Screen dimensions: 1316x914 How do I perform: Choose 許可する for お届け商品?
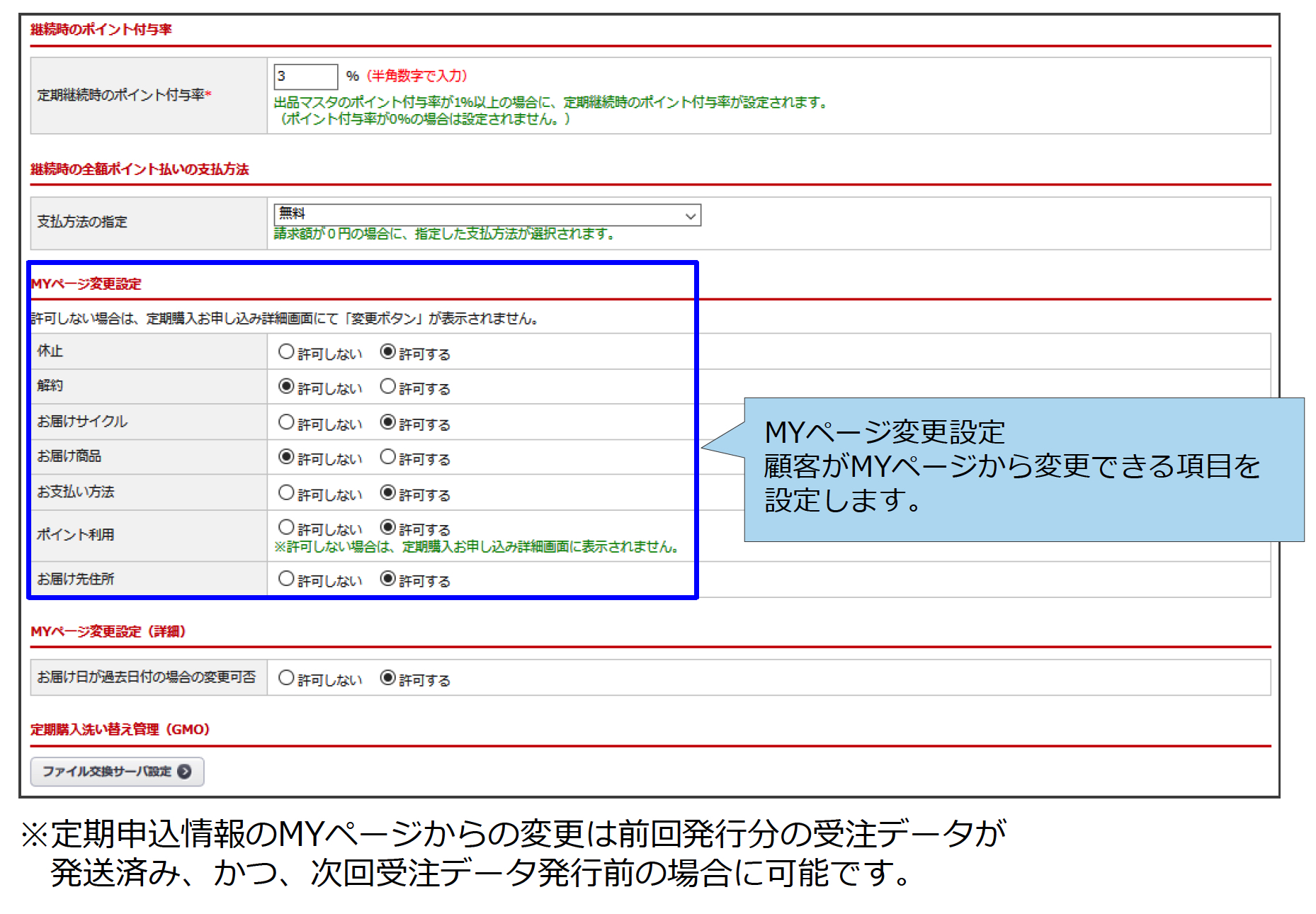(x=387, y=457)
